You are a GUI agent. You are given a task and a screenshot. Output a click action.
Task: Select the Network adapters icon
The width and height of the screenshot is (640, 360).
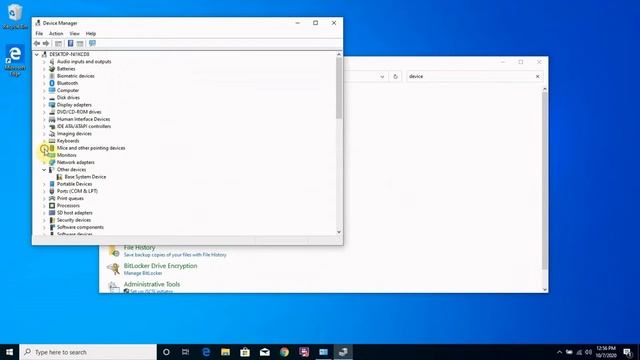(52, 162)
